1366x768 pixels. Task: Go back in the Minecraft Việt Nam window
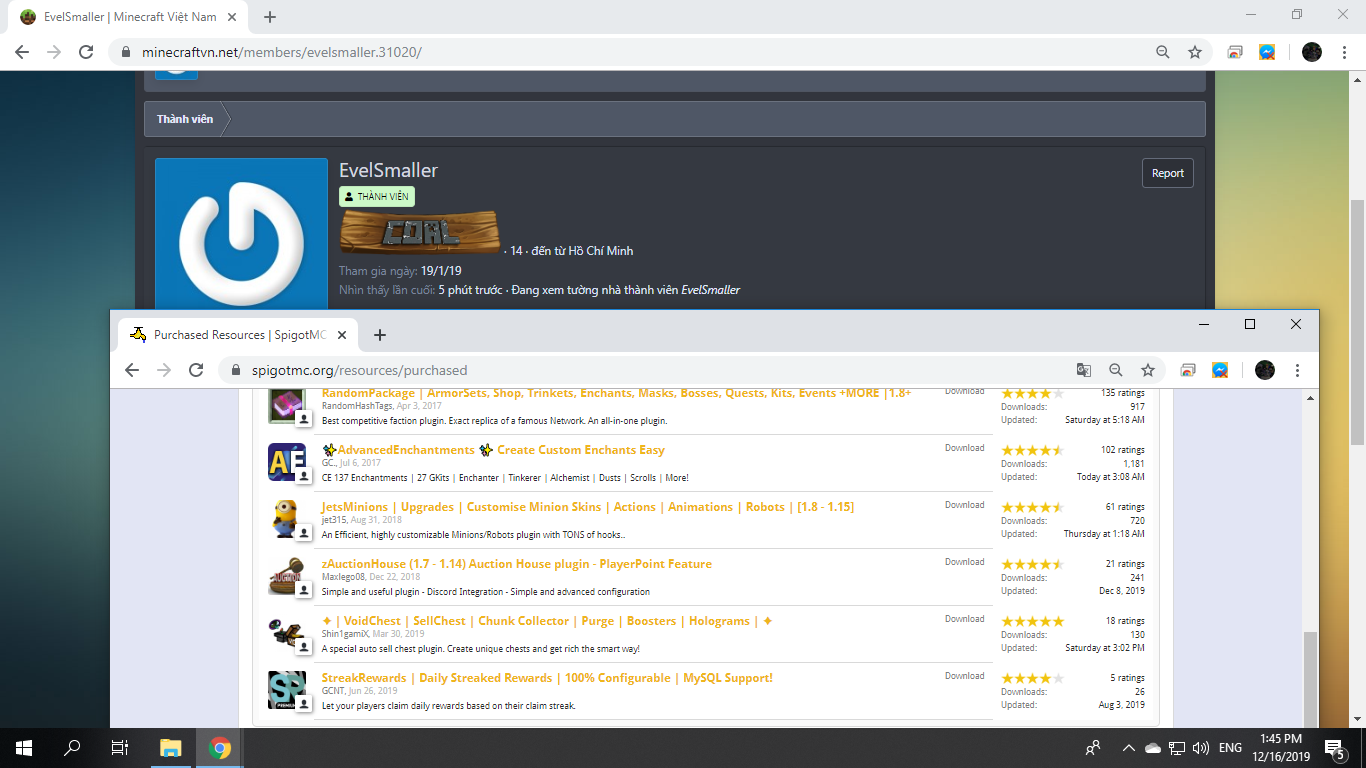(22, 52)
